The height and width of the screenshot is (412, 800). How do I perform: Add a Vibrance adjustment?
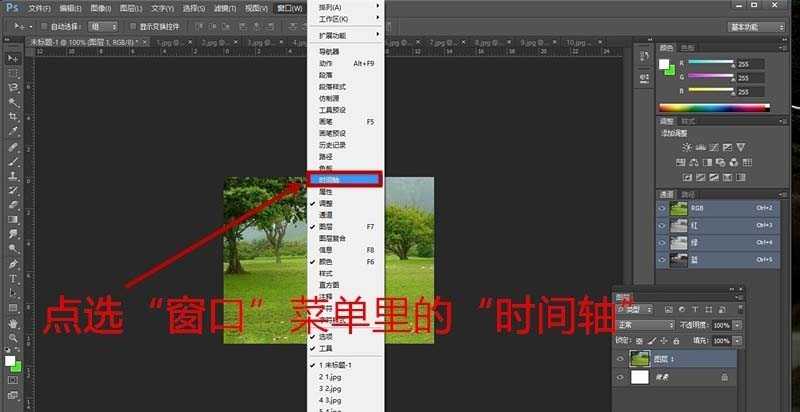coord(741,147)
